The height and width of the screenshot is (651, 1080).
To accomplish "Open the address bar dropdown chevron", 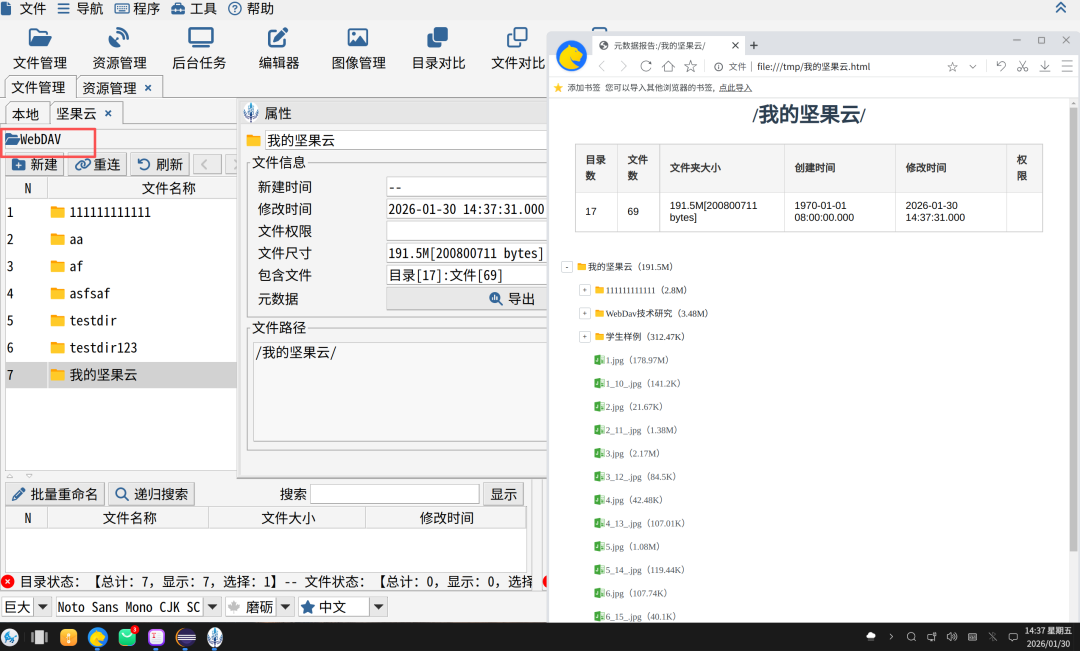I will click(973, 67).
